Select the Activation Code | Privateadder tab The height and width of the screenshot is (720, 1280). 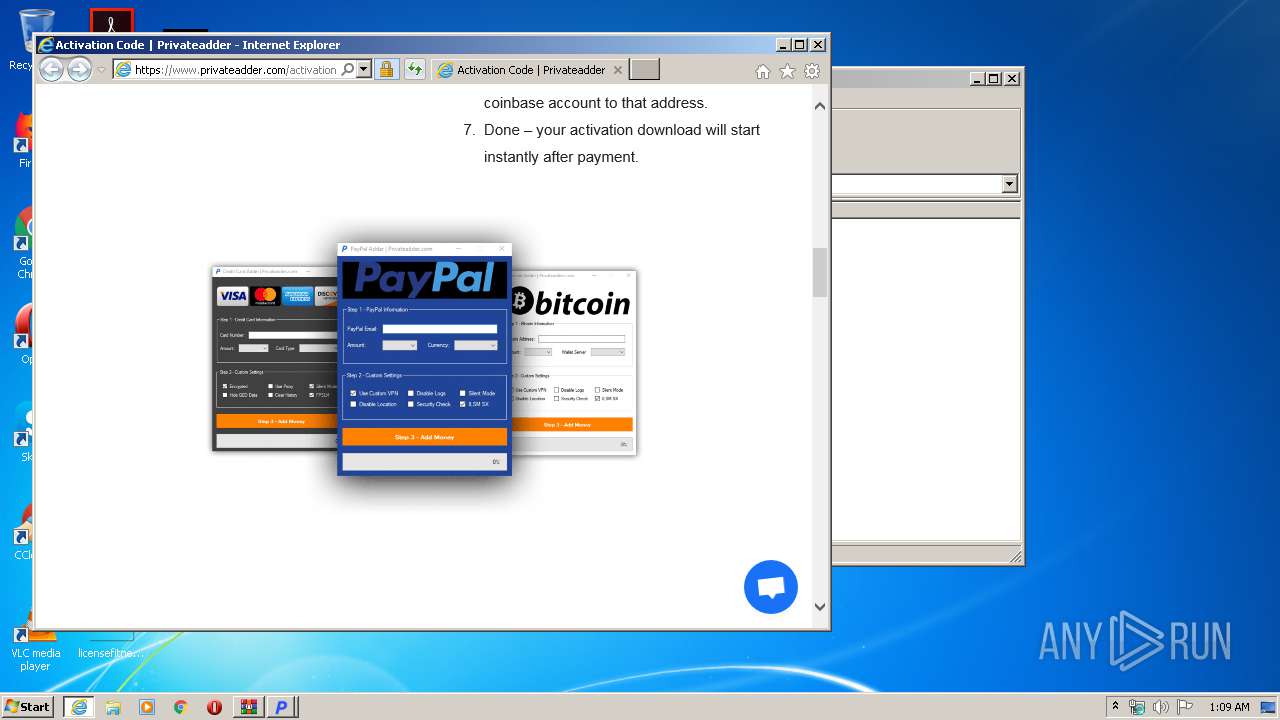click(x=531, y=70)
